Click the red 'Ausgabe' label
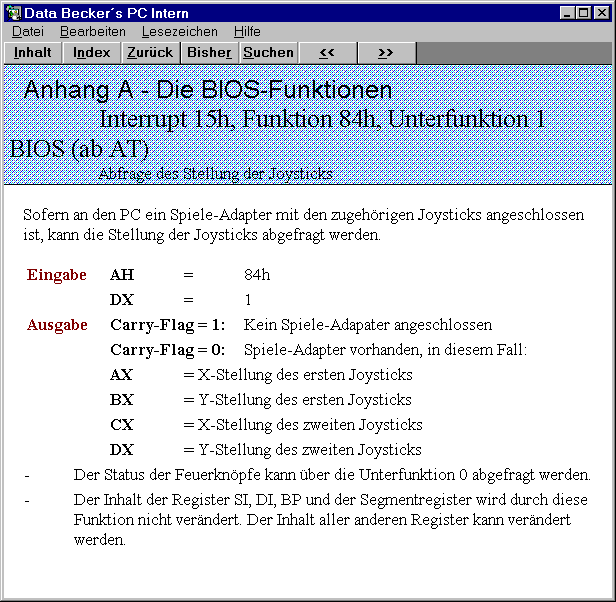 57,325
